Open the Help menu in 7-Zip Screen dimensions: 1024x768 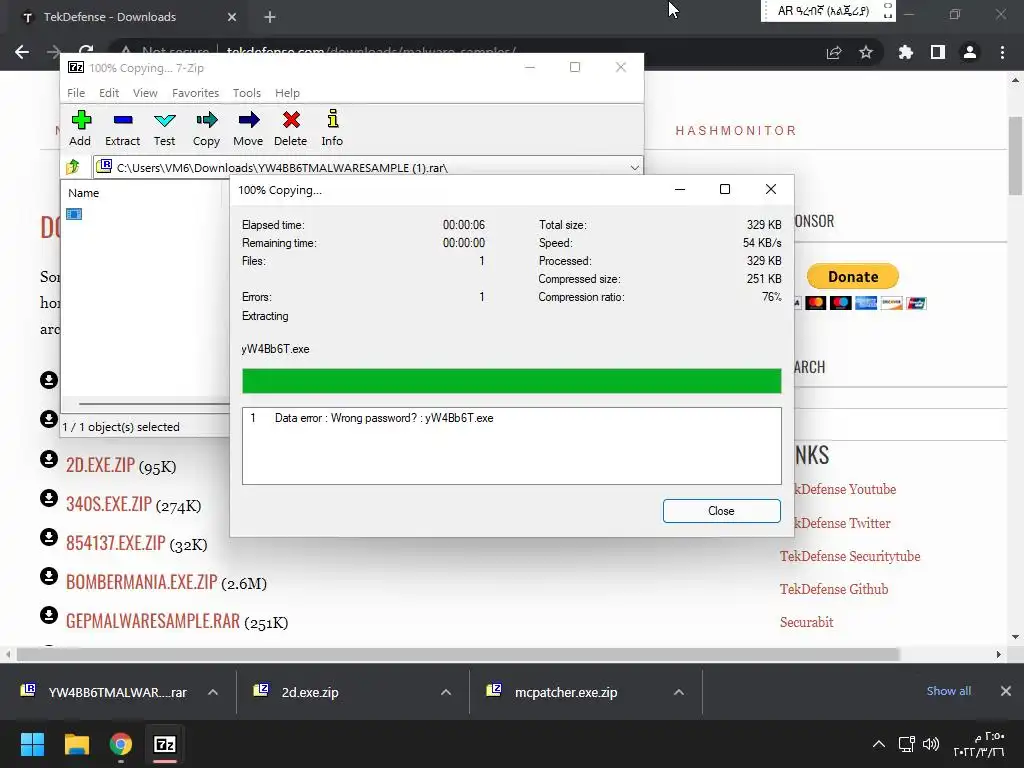point(287,93)
